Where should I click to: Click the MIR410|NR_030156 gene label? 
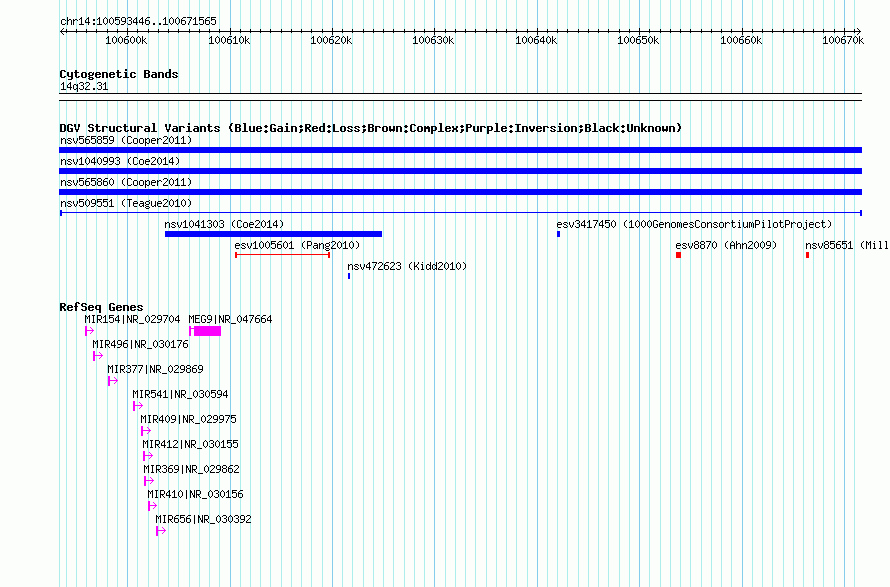[x=195, y=494]
